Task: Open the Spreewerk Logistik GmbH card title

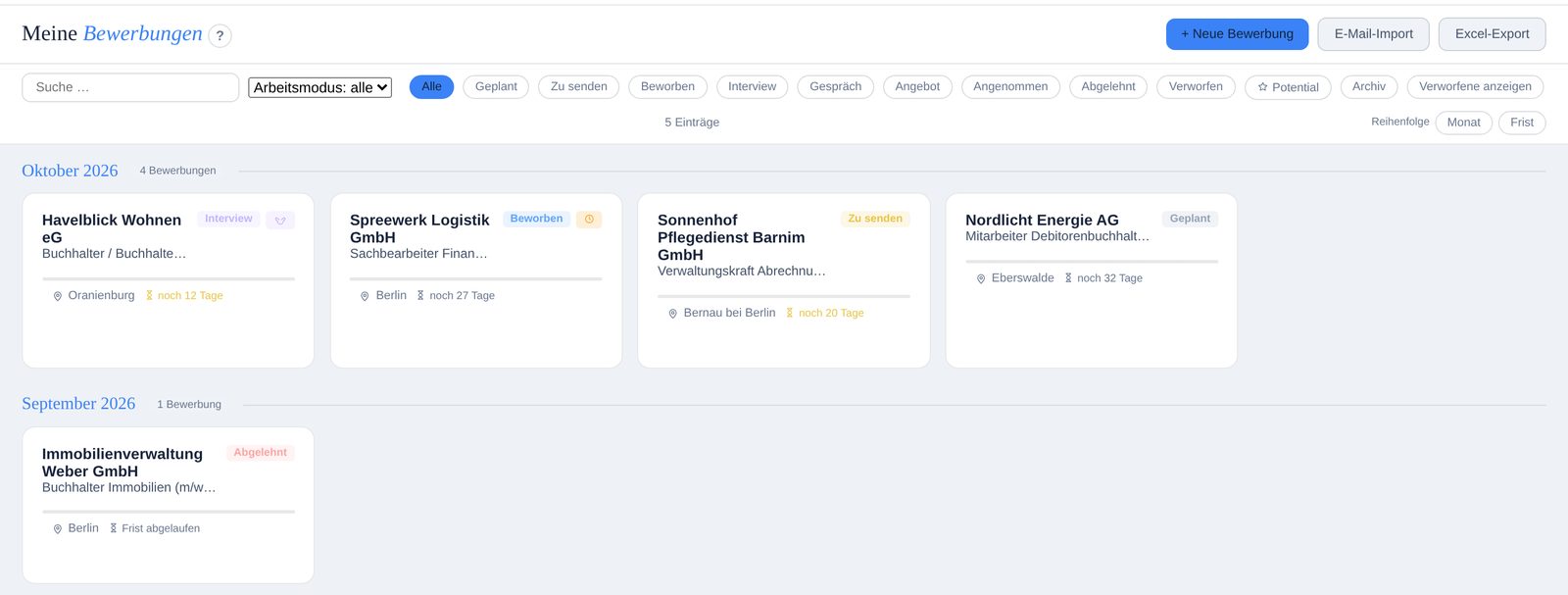Action: click(419, 228)
